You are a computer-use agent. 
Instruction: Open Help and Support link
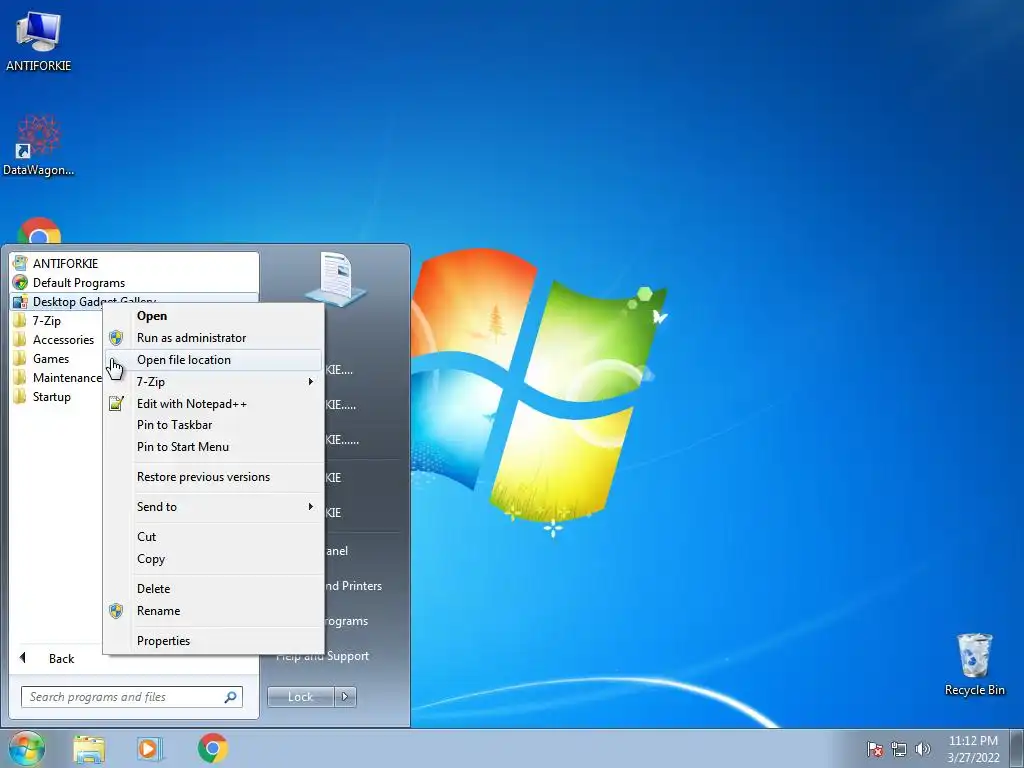coord(323,656)
